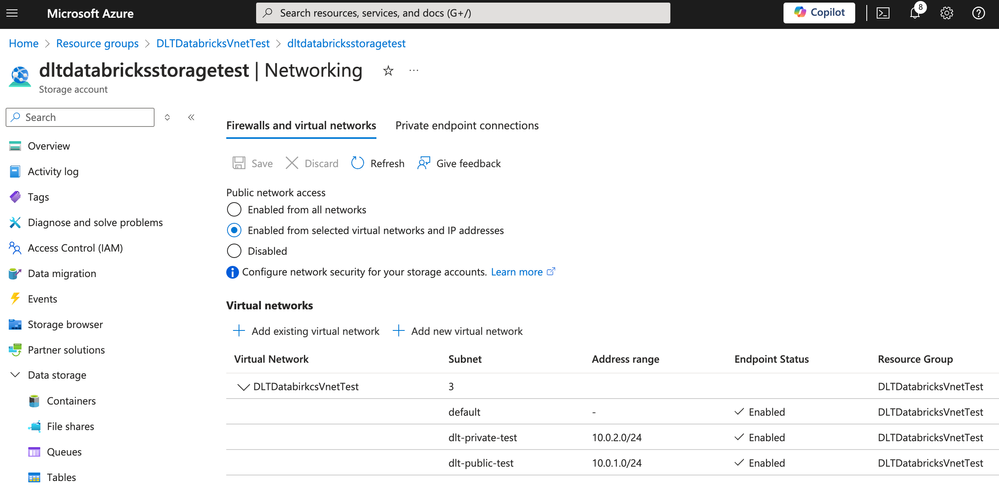Go to DLTDatabricksVnetTest breadcrumb
This screenshot has height=492, width=999.
click(213, 43)
